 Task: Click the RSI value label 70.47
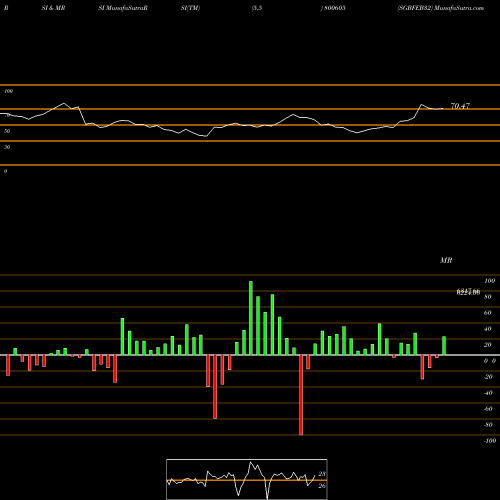460,106
